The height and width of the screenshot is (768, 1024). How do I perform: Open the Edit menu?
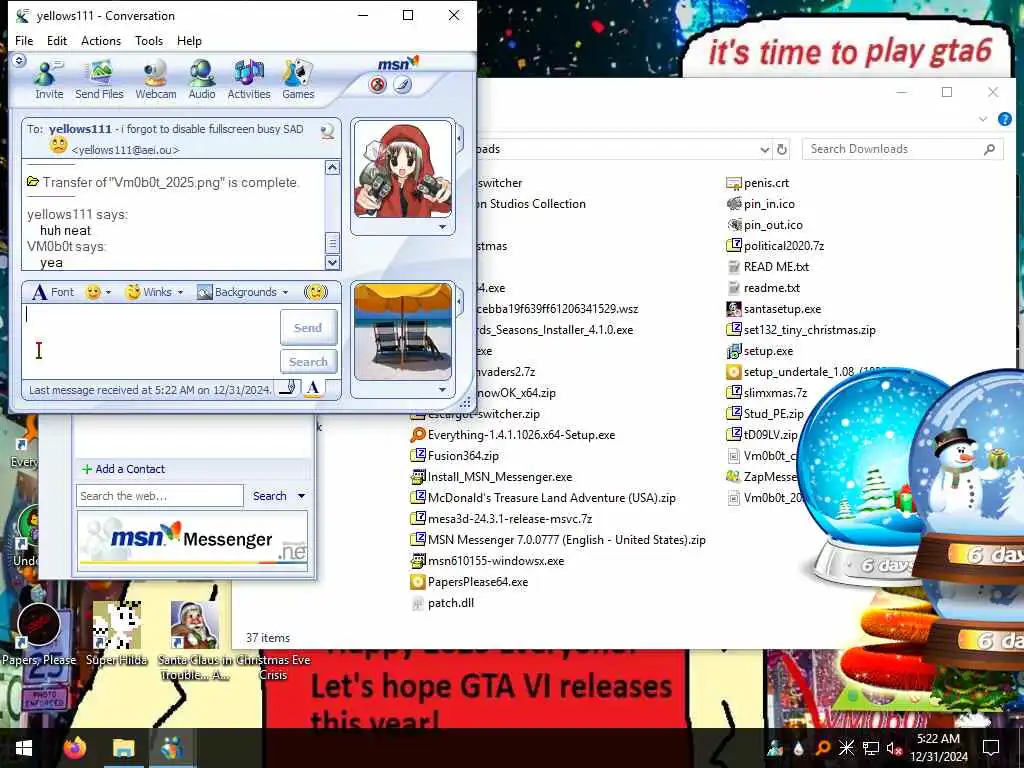click(x=57, y=41)
